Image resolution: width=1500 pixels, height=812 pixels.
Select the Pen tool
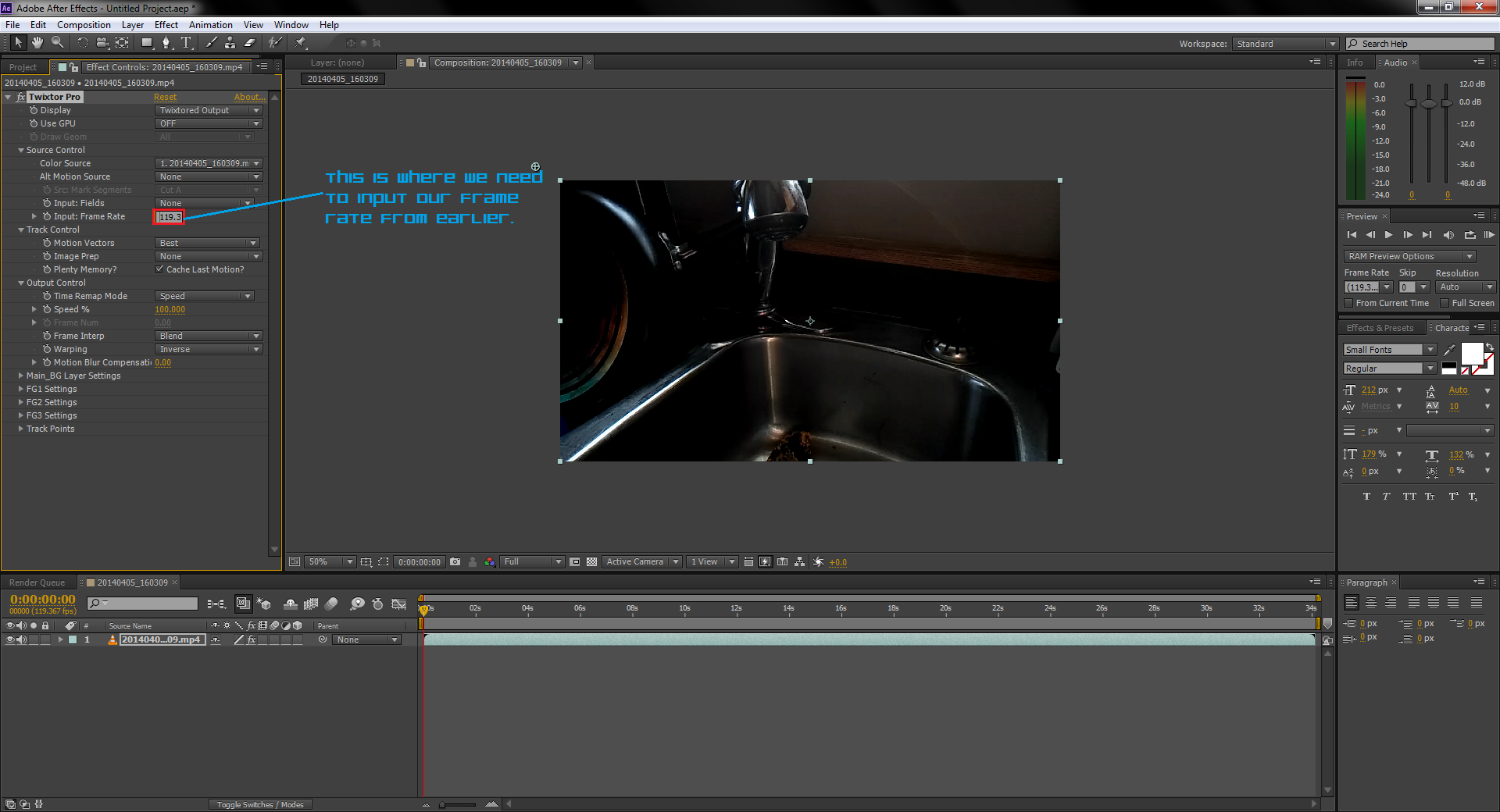point(166,42)
